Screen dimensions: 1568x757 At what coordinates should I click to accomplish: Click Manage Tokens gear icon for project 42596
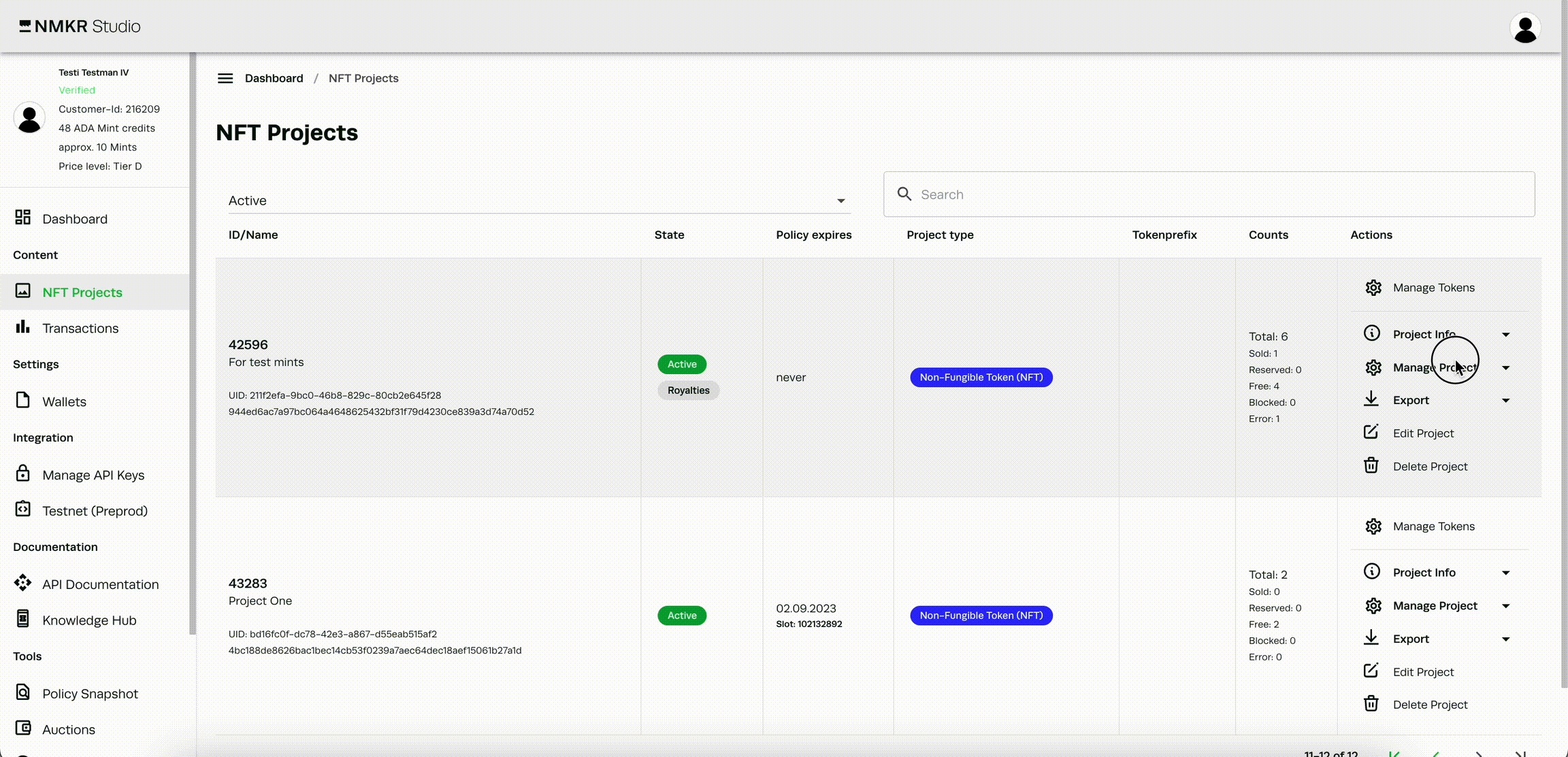[x=1373, y=288]
